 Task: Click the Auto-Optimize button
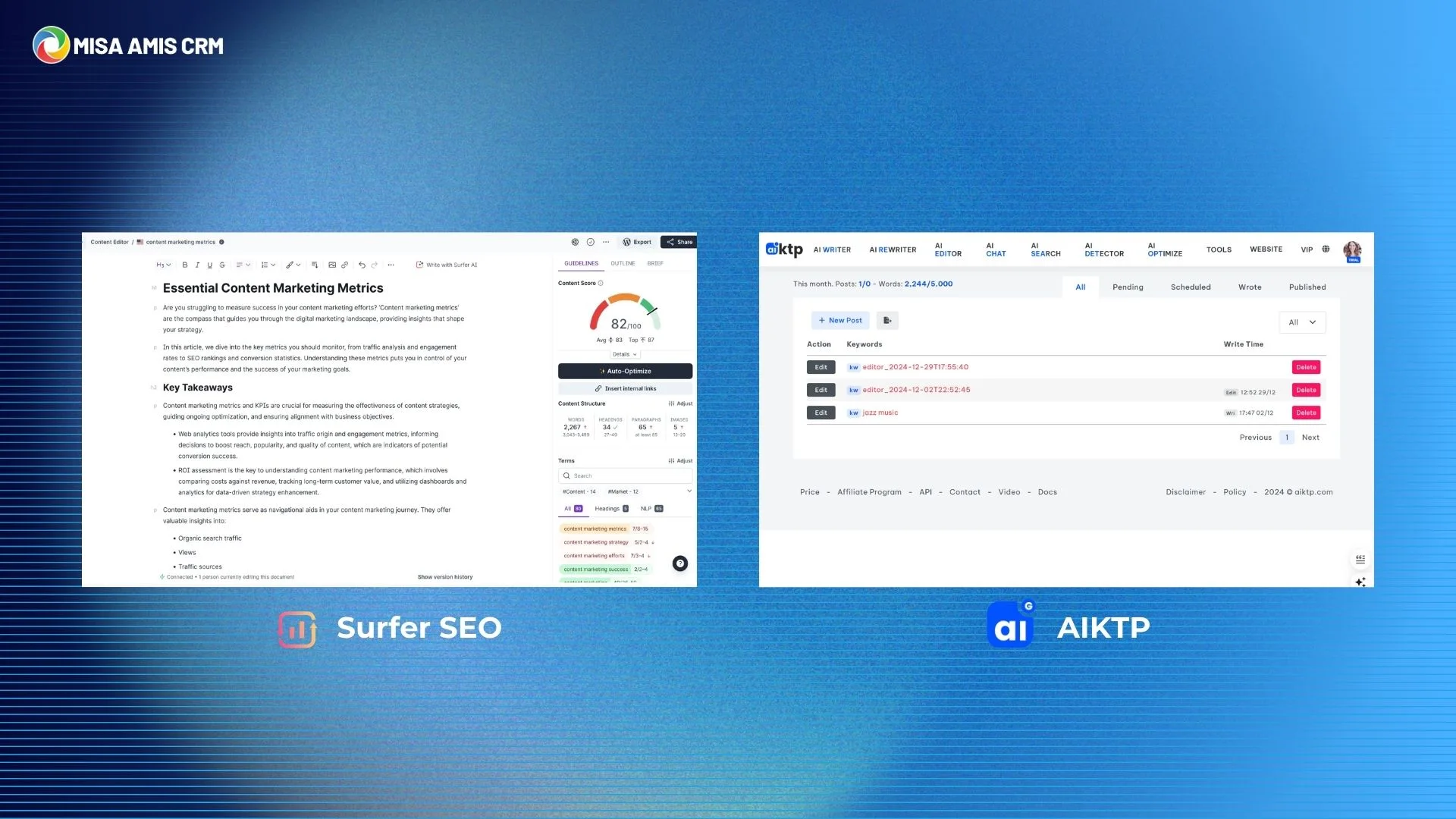pyautogui.click(x=625, y=372)
